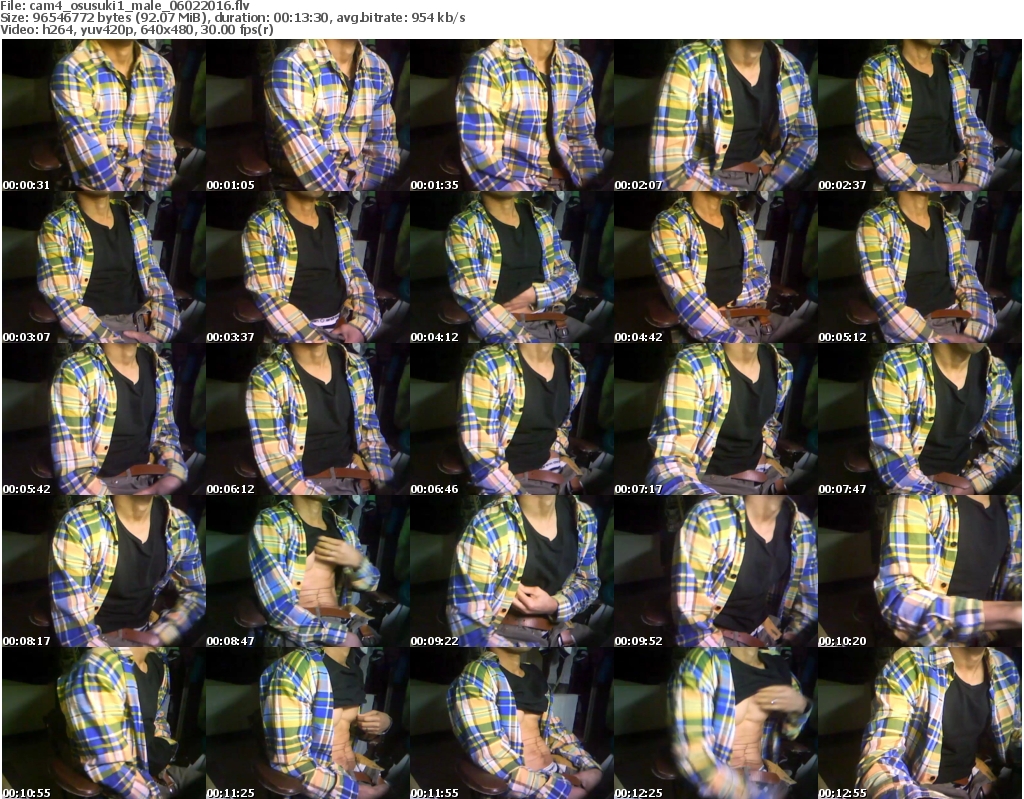Select the thumbnail stamped 00:04:42

715,267
